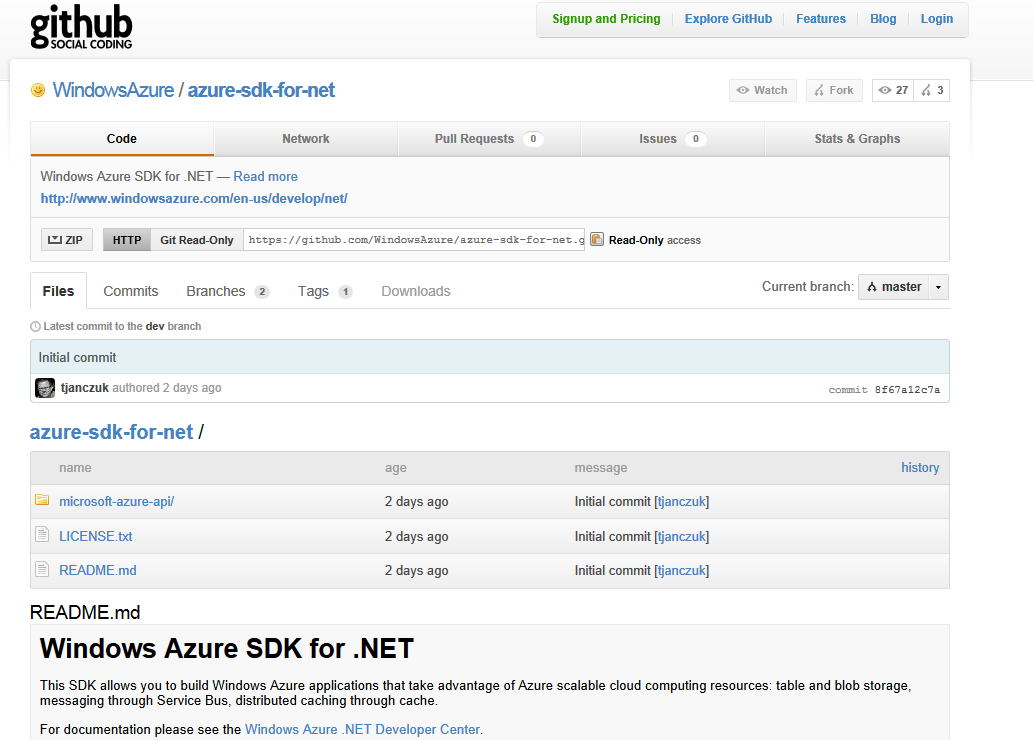This screenshot has height=740, width=1033.
Task: Click inside the clone URL text field
Action: click(x=414, y=240)
